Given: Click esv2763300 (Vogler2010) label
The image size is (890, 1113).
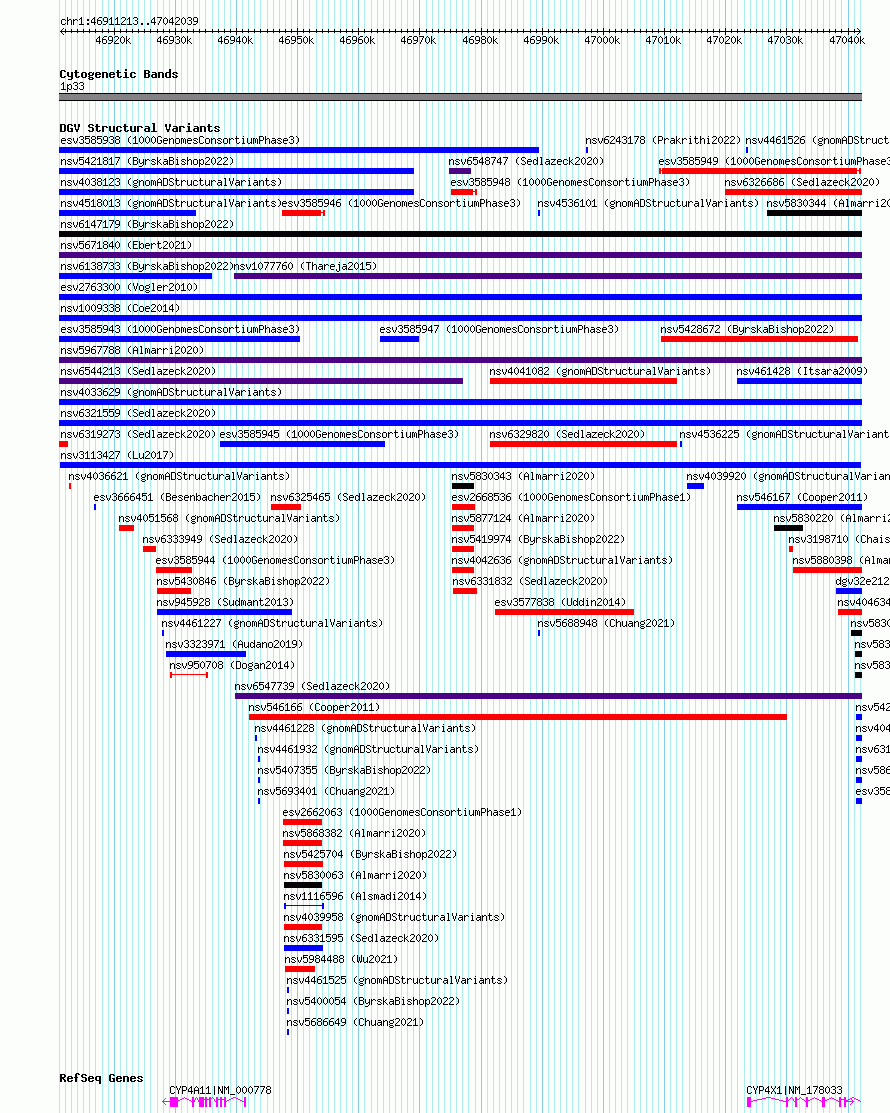Looking at the screenshot, I should point(128,287).
